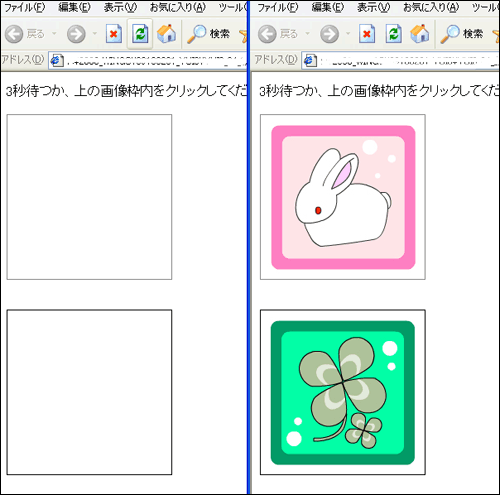
Task: Click アドレス(D) label in right window
Action: pos(276,60)
